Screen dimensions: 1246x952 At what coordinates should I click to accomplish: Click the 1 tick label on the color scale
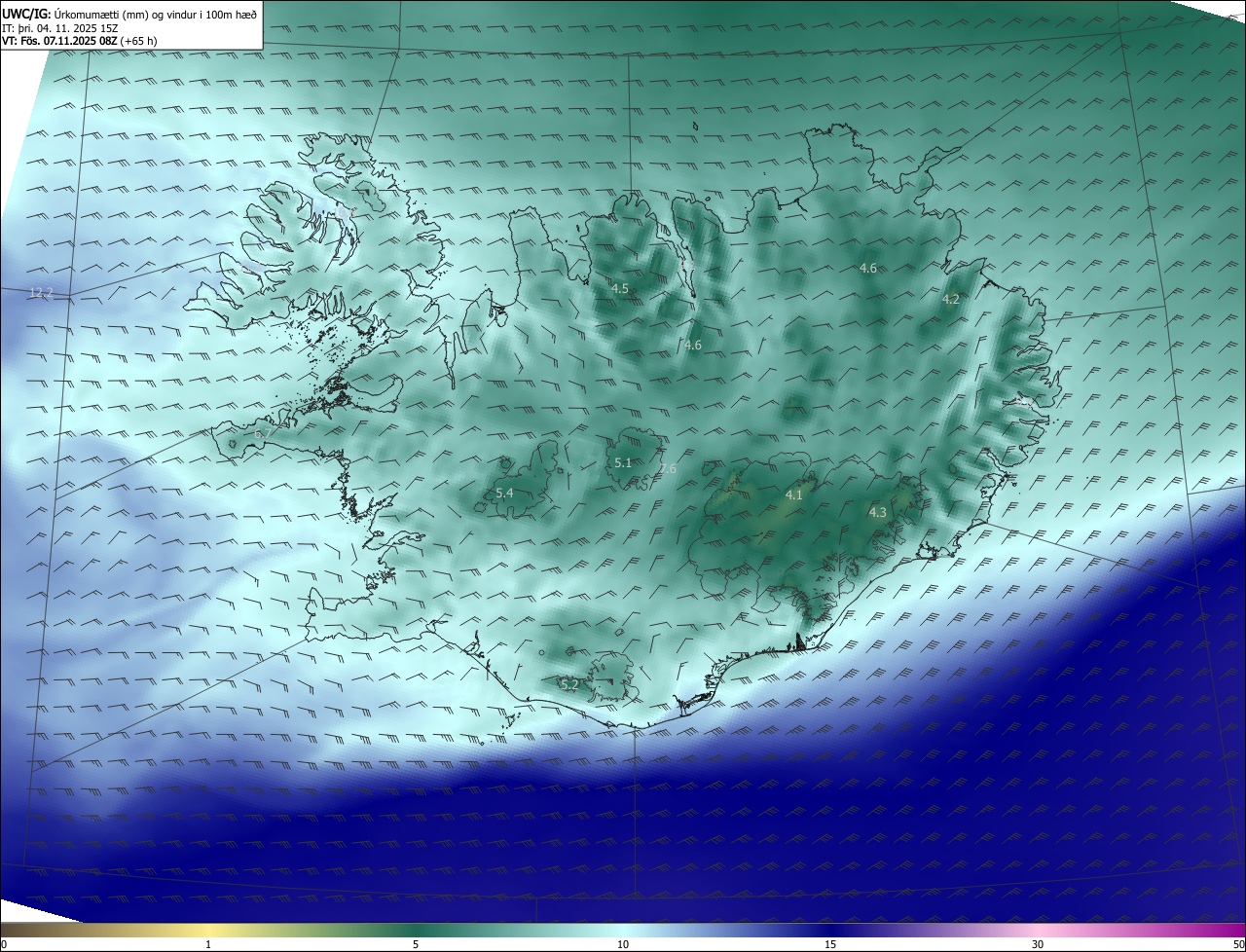click(208, 944)
